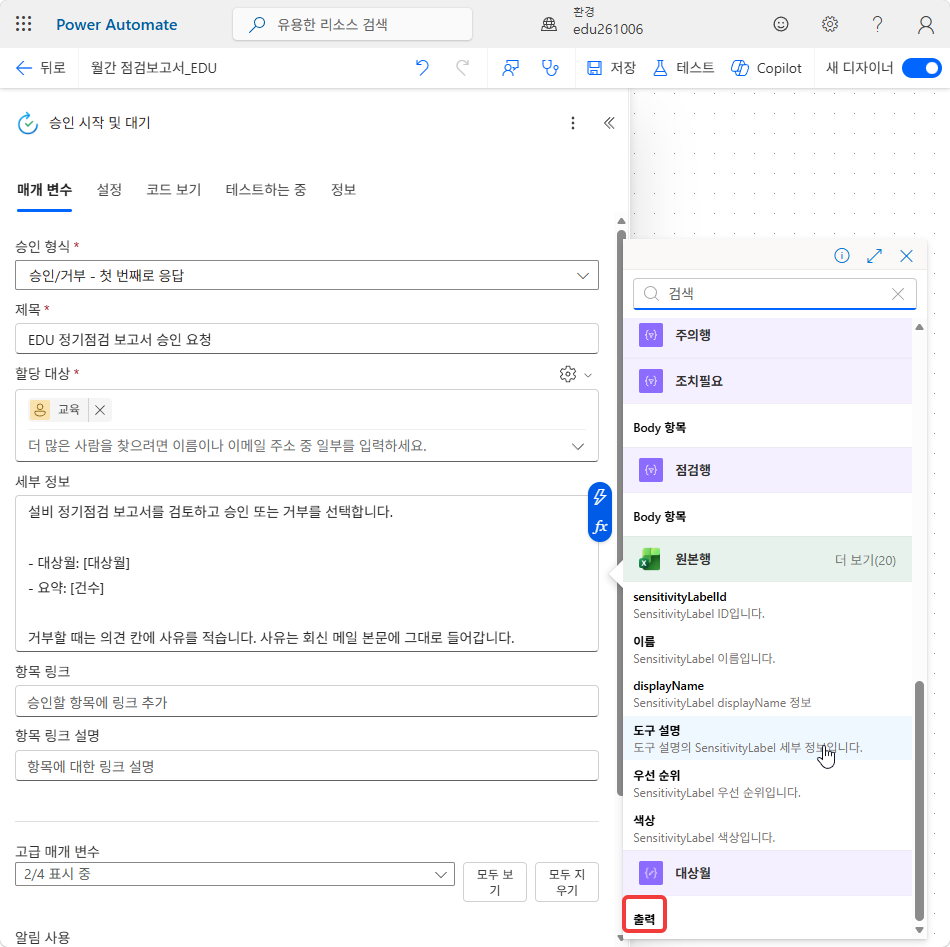Close the dynamic content panel
Screen dimensions: 950x947
tap(906, 256)
